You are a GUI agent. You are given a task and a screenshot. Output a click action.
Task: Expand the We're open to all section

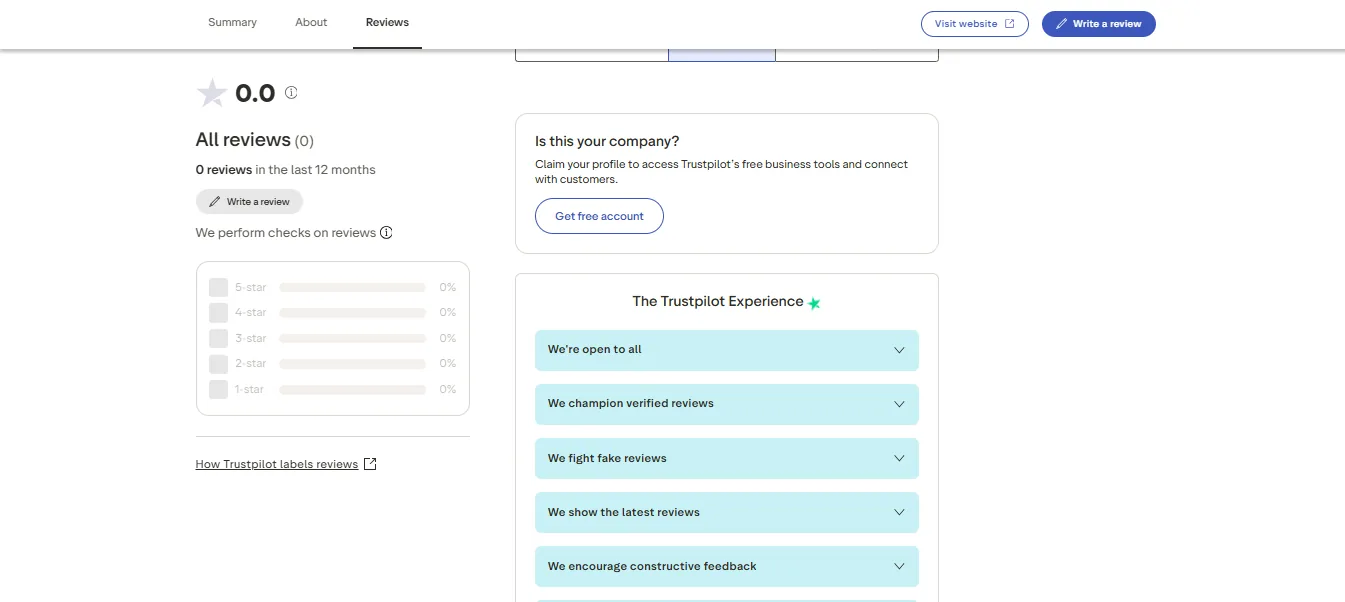727,350
